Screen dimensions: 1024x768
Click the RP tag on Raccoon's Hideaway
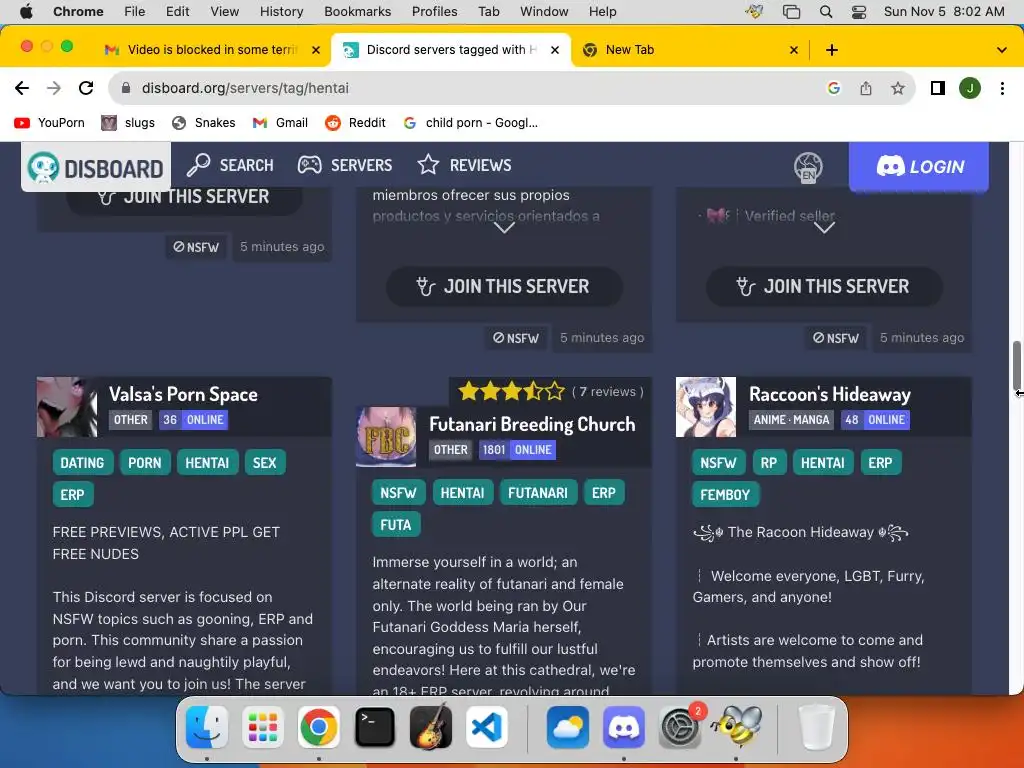[x=769, y=463]
